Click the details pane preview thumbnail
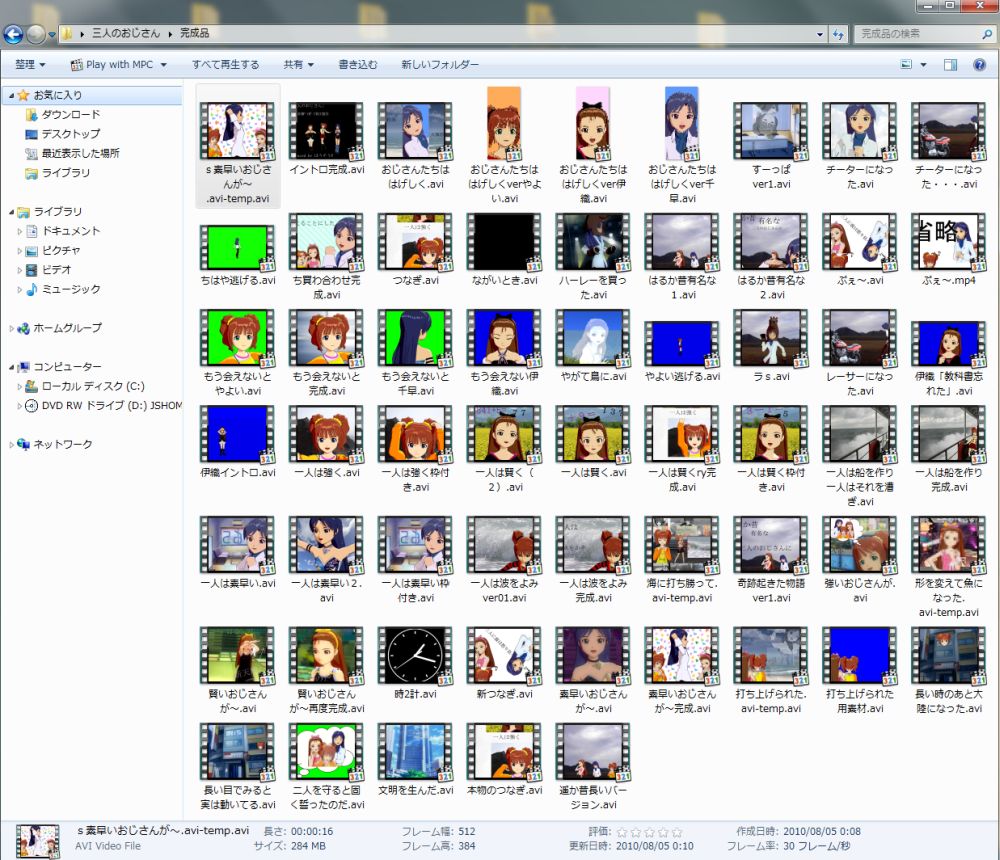The height and width of the screenshot is (860, 1000). (x=37, y=841)
